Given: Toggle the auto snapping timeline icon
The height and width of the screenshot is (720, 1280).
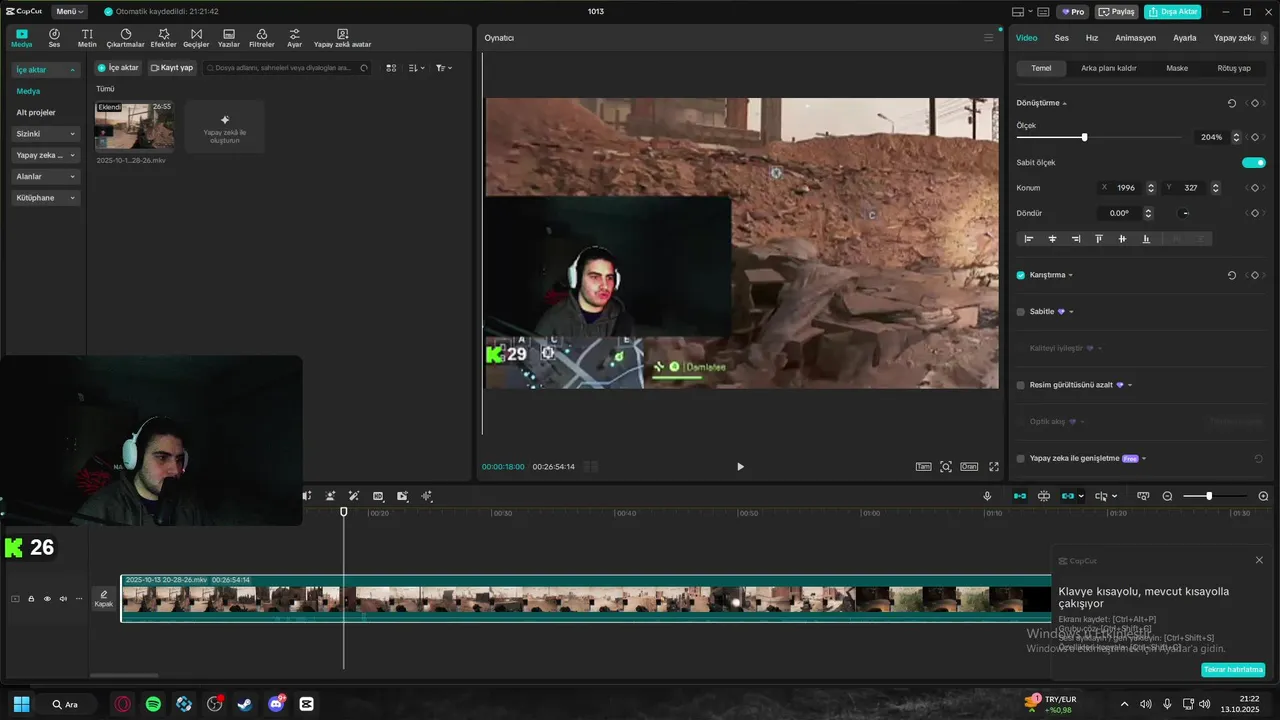Looking at the screenshot, I should point(1044,496).
